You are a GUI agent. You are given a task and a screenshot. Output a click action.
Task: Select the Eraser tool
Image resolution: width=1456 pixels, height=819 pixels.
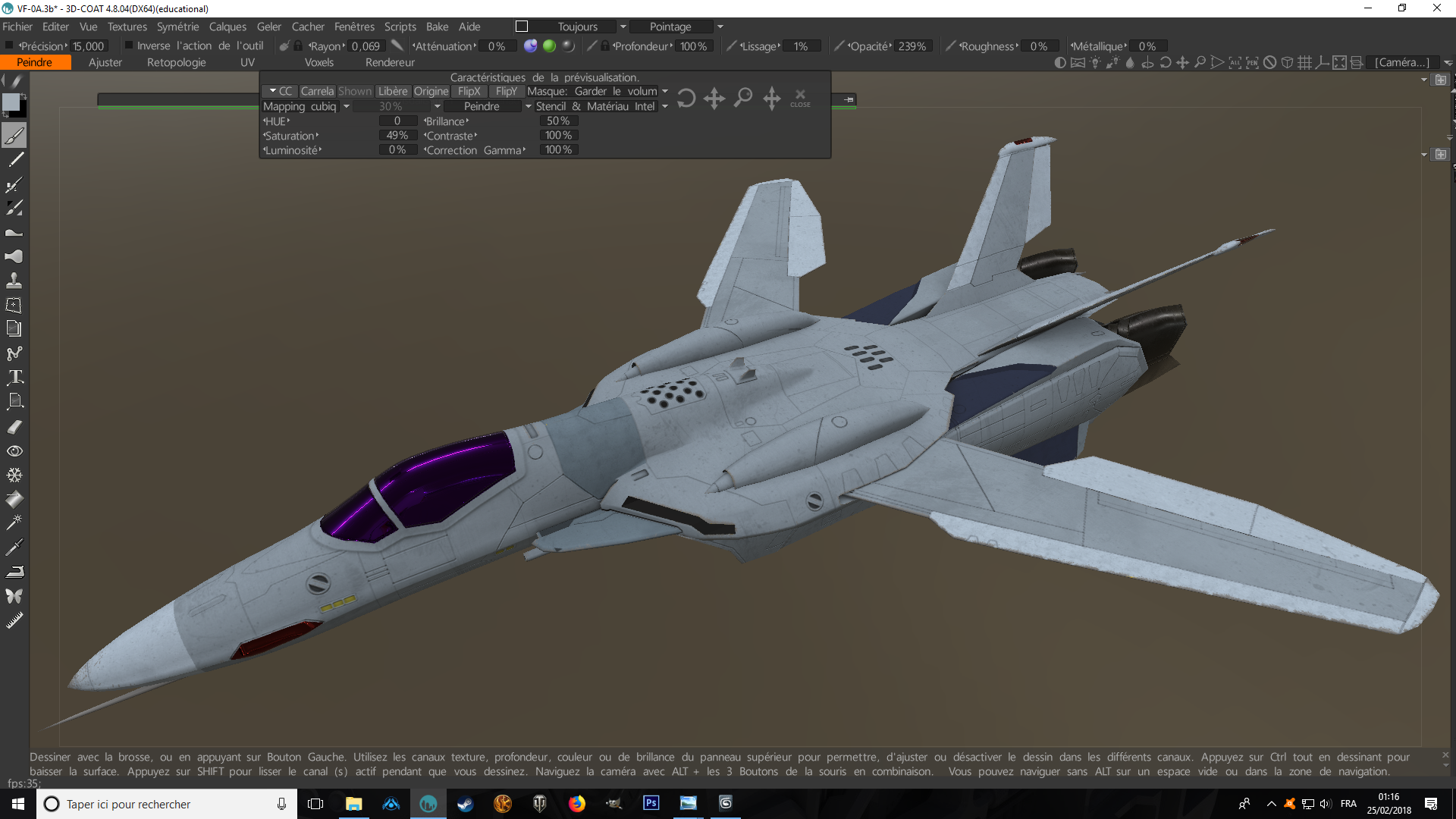pos(14,427)
